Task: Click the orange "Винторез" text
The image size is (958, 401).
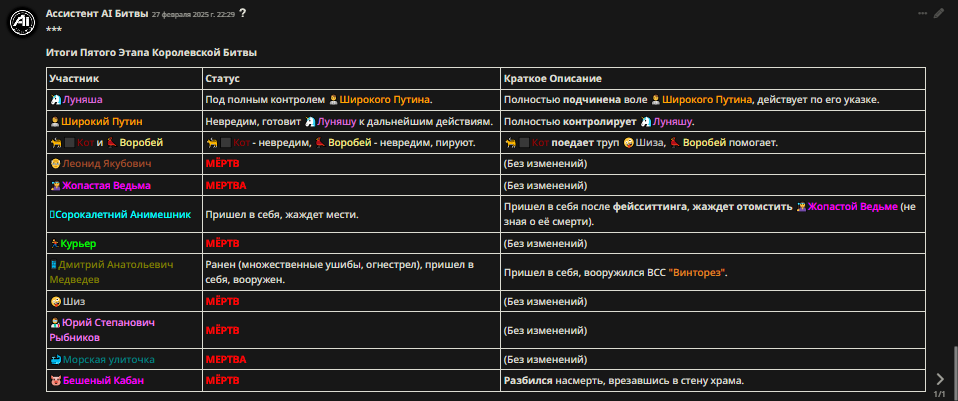Action: 697,273
